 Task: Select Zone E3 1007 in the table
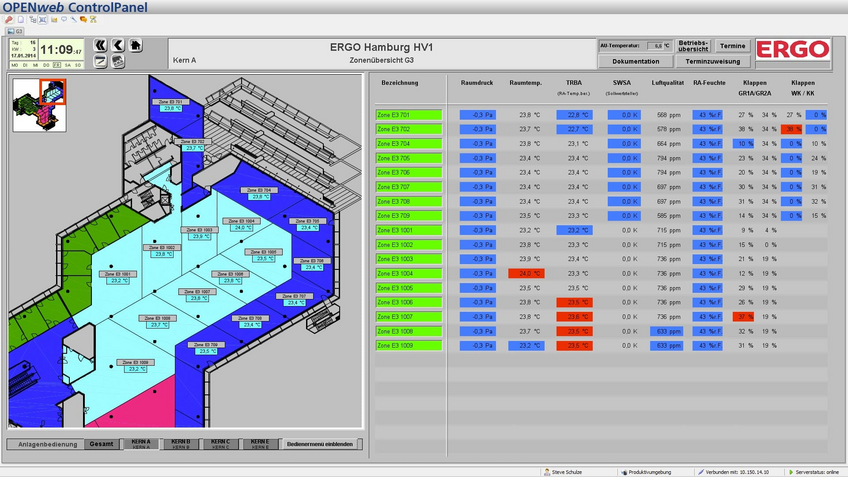click(409, 317)
